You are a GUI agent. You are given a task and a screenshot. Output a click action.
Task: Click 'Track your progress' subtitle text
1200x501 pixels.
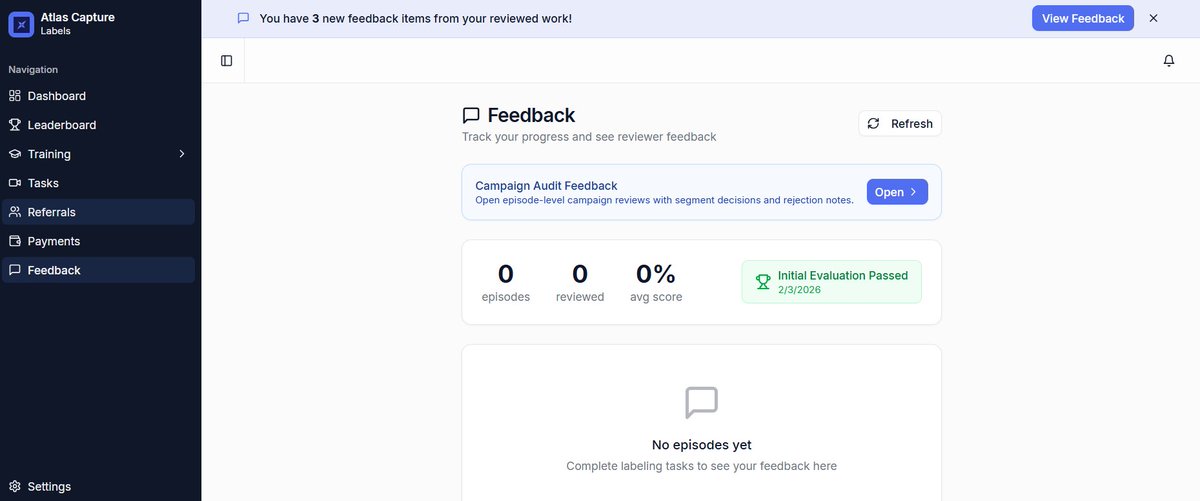coord(589,137)
